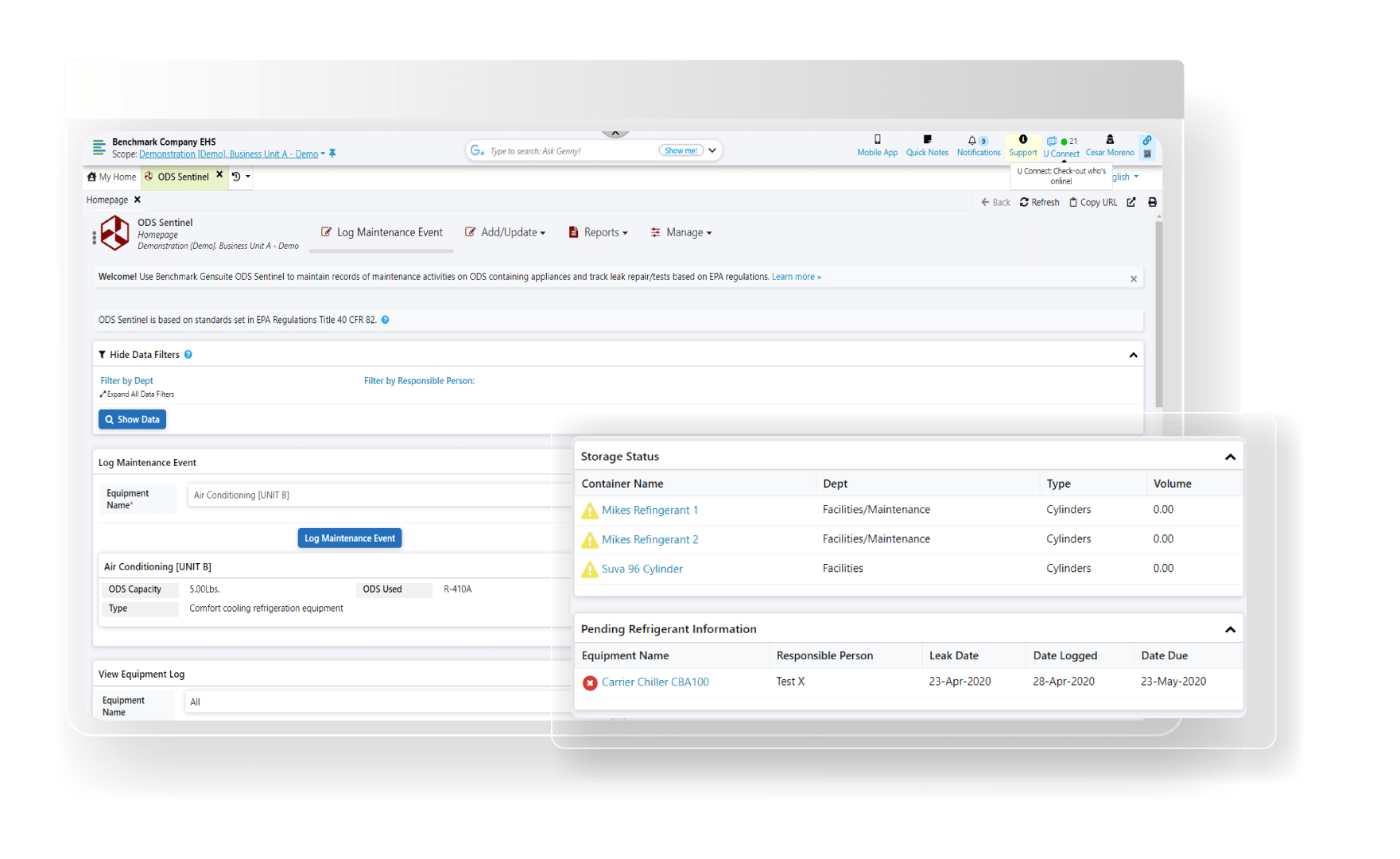Collapse Pending Refrigerant Information panel
1400x859 pixels.
(1230, 630)
